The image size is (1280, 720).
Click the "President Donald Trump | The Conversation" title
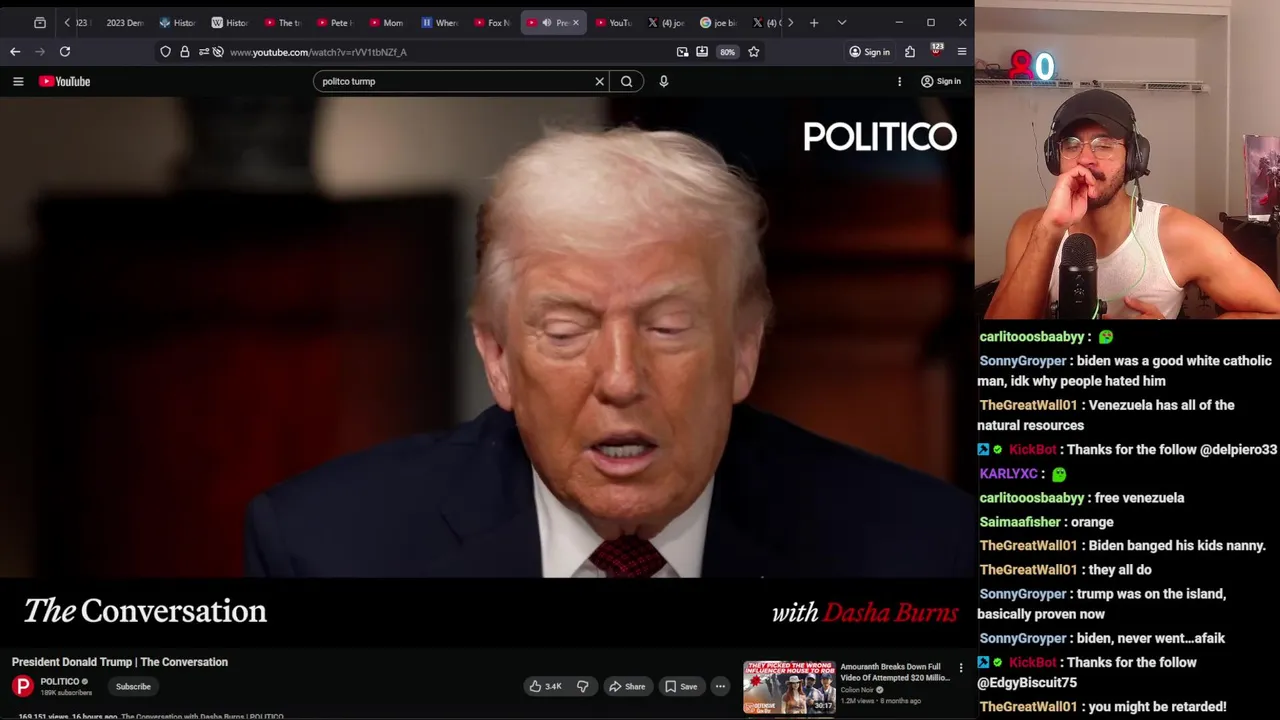(x=120, y=662)
